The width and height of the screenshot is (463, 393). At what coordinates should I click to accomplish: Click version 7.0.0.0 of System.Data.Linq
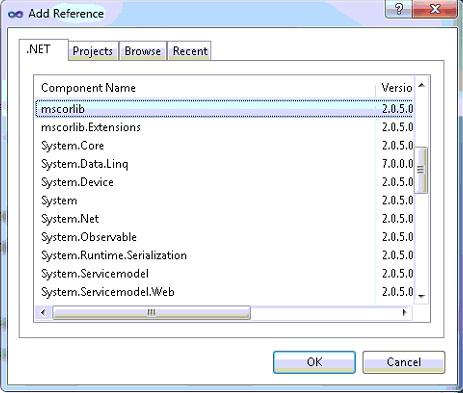(x=397, y=164)
